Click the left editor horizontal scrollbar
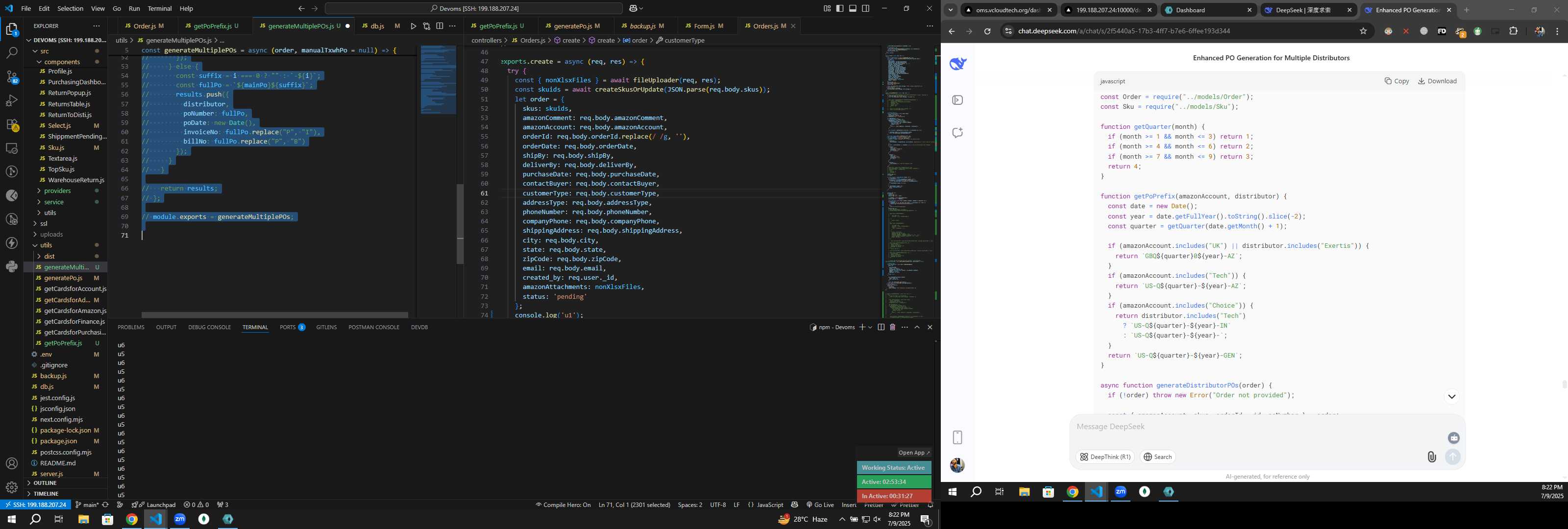Image resolution: width=1568 pixels, height=529 pixels. (274, 315)
